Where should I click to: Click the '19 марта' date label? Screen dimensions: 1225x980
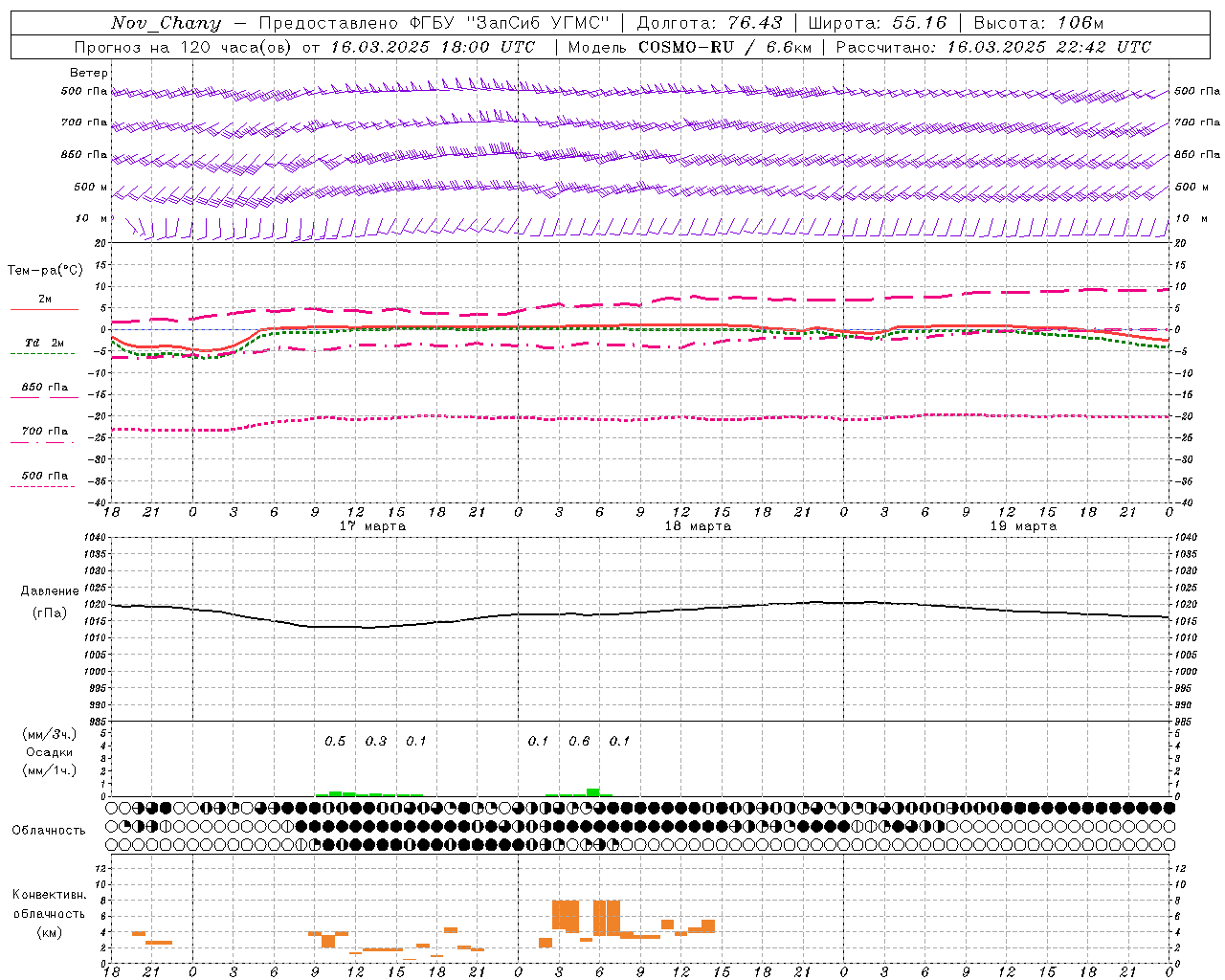1023,526
